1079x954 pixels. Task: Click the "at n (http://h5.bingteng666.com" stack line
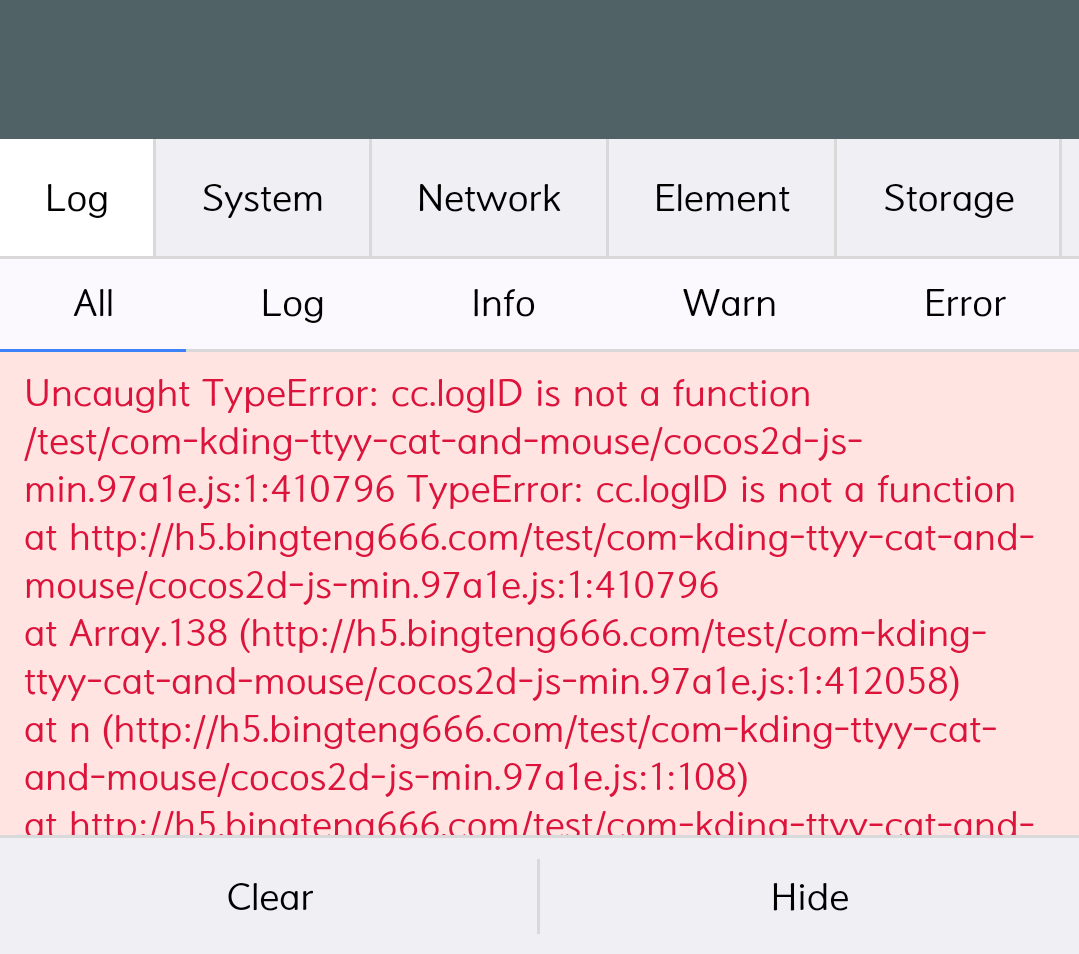click(510, 730)
